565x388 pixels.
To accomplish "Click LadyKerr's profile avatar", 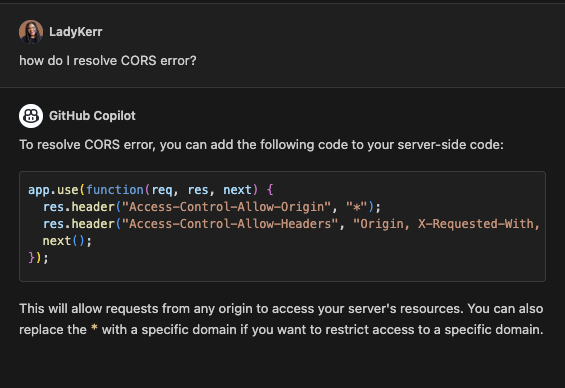I will 31,32.
